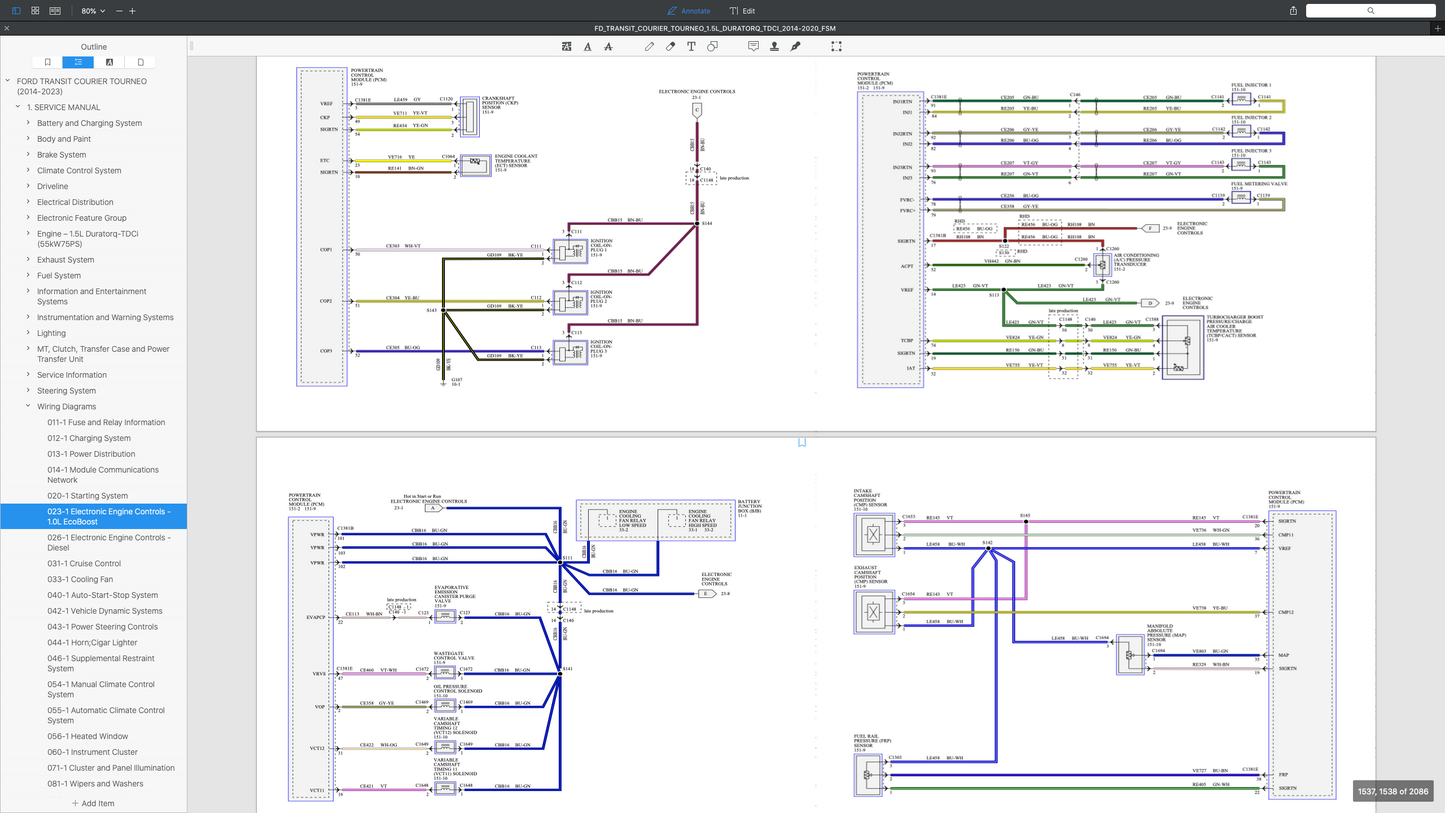Click the share document icon
The width and height of the screenshot is (1445, 813).
pyautogui.click(x=1293, y=11)
